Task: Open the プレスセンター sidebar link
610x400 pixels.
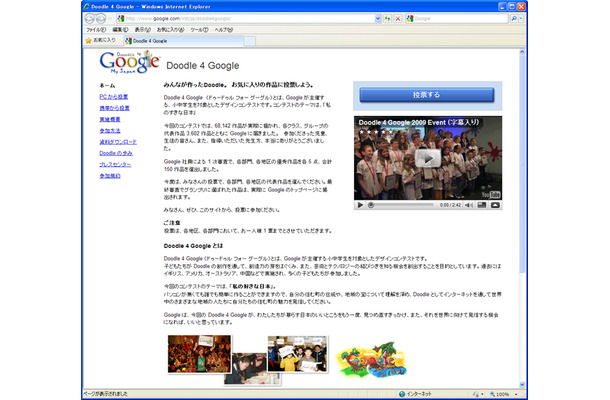Action: tap(115, 165)
